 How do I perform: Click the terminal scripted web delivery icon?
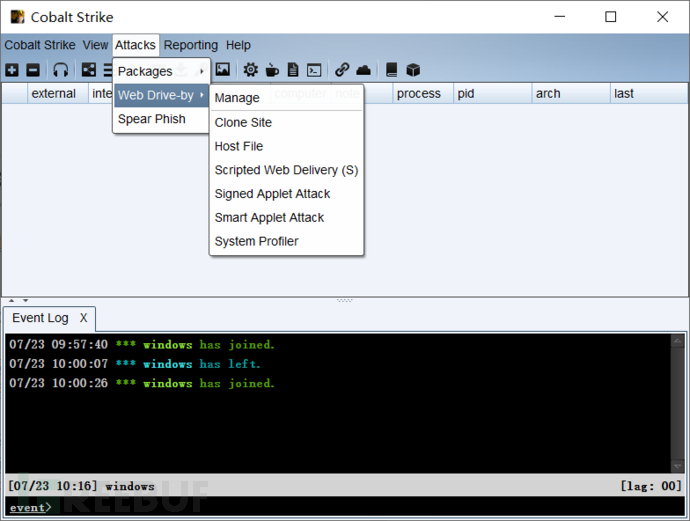coord(314,70)
